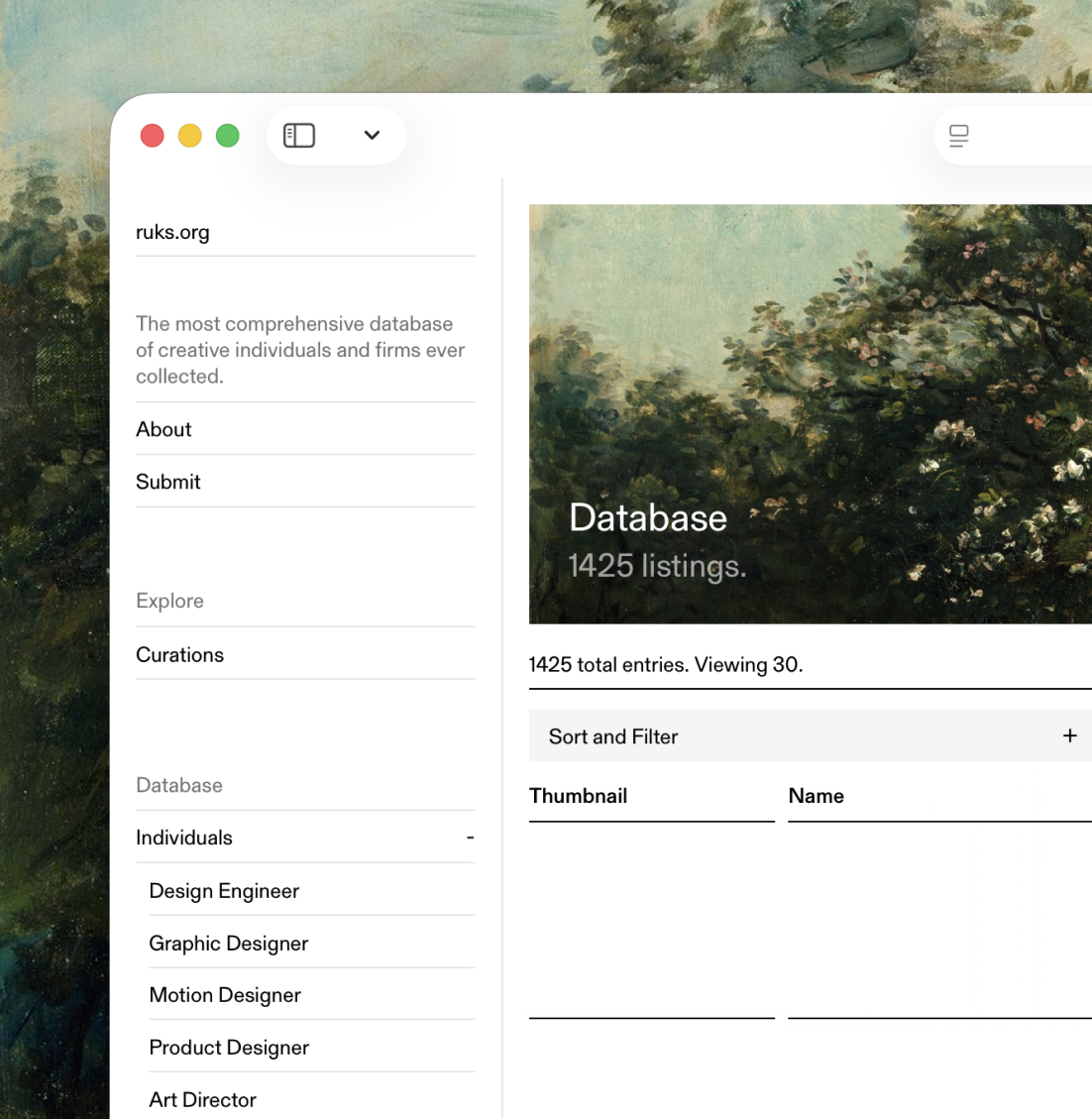Screen dimensions: 1092x1119
Task: Open the ruks.org home link
Action: coord(172,232)
